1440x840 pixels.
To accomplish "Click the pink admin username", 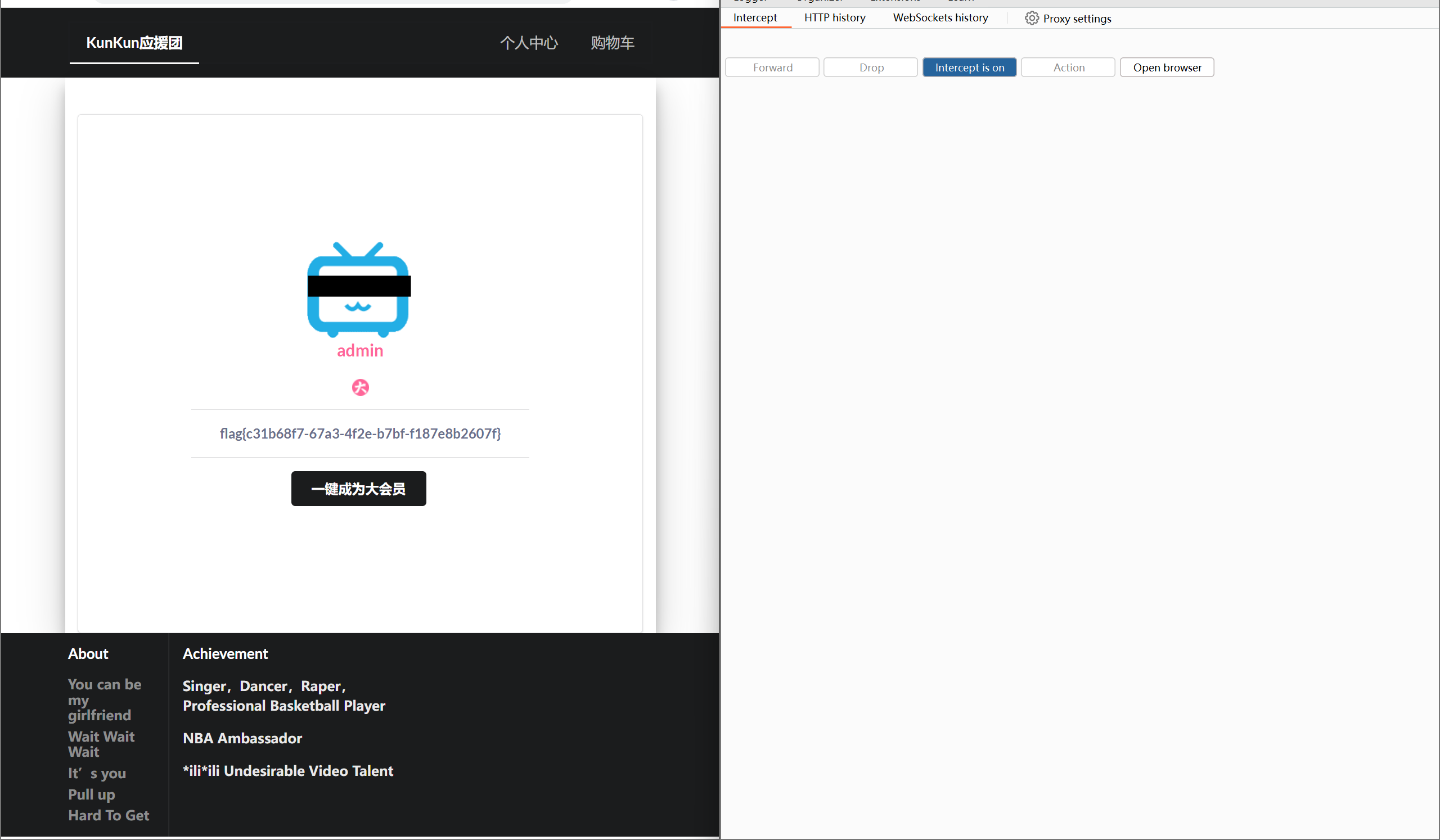I will tap(360, 351).
